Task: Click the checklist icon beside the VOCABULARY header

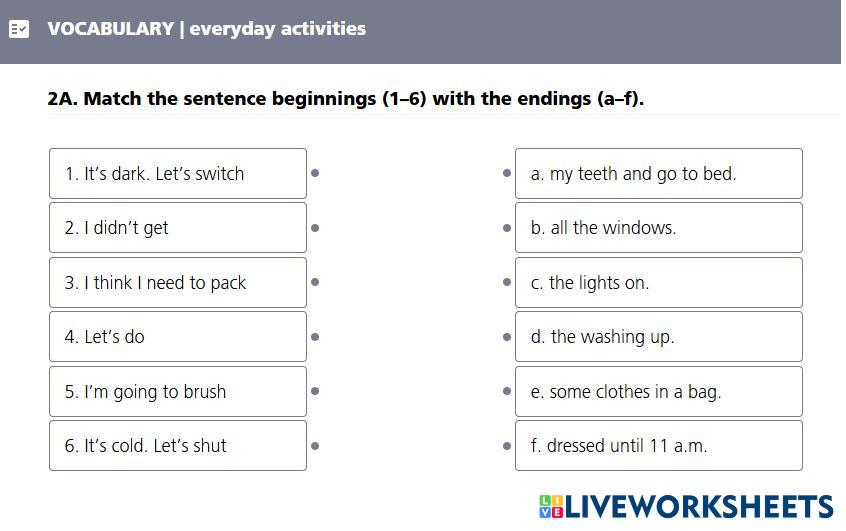Action: (x=19, y=29)
